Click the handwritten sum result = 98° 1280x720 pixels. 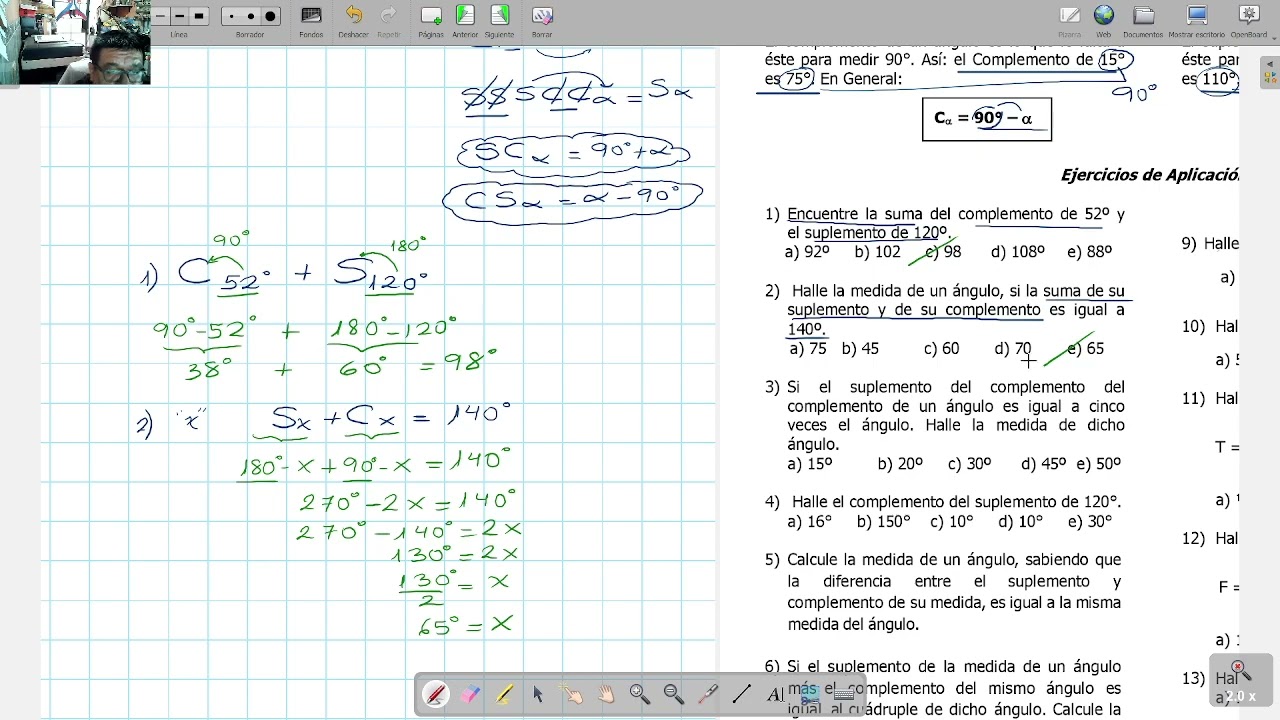pyautogui.click(x=458, y=362)
